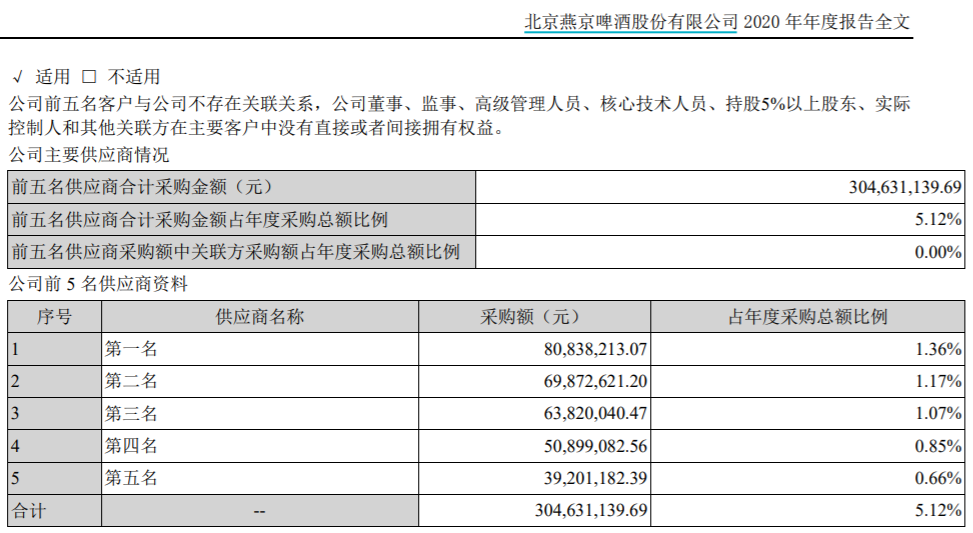Select total purchase amount 304,631,139.69 in summary table
973x533 pixels.
(x=905, y=187)
